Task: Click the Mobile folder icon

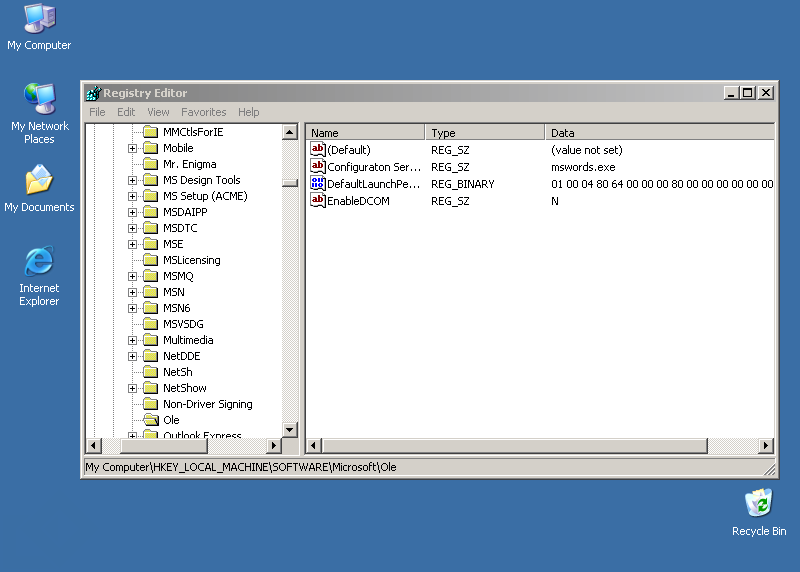Action: point(151,148)
